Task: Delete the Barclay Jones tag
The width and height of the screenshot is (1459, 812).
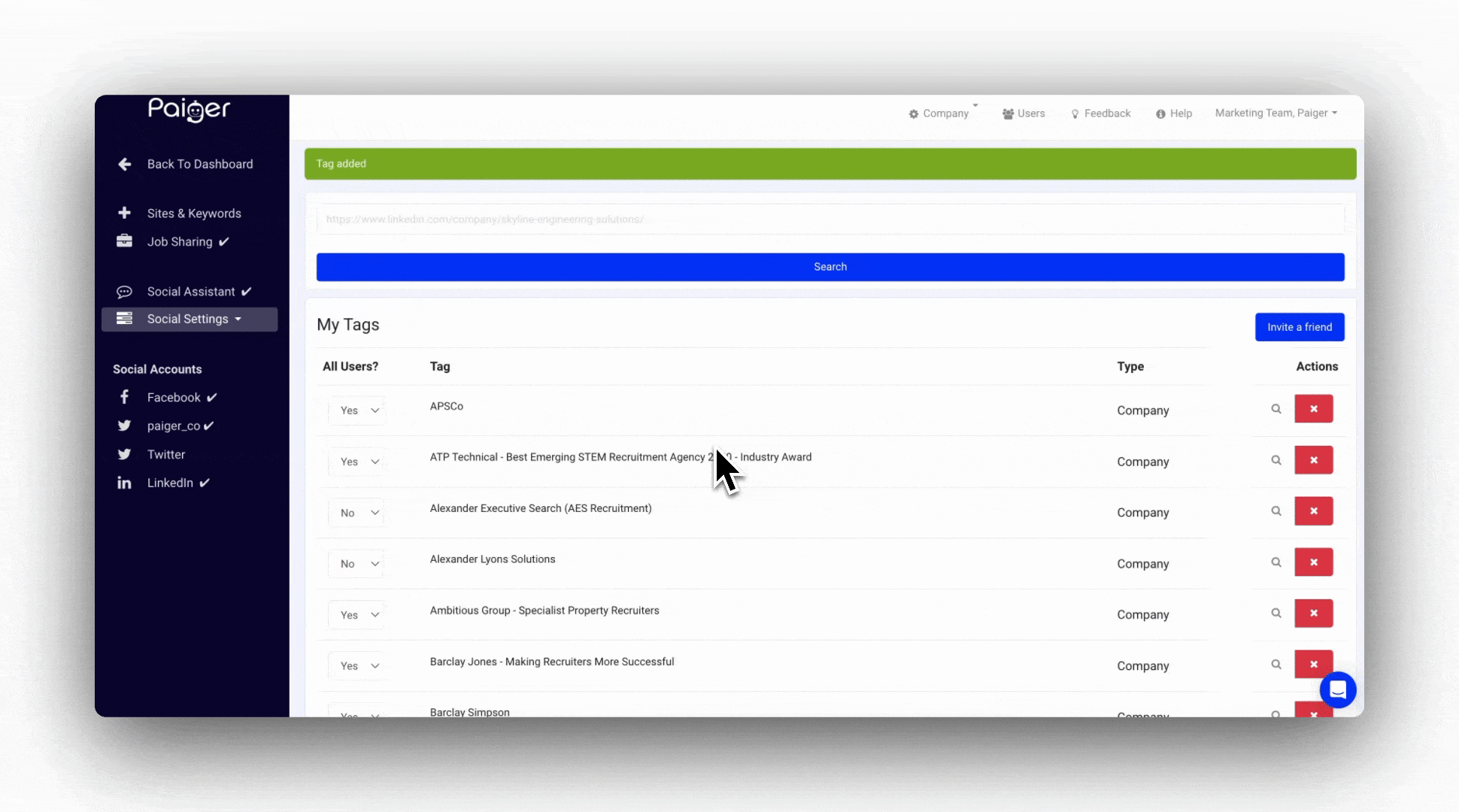Action: click(1314, 664)
